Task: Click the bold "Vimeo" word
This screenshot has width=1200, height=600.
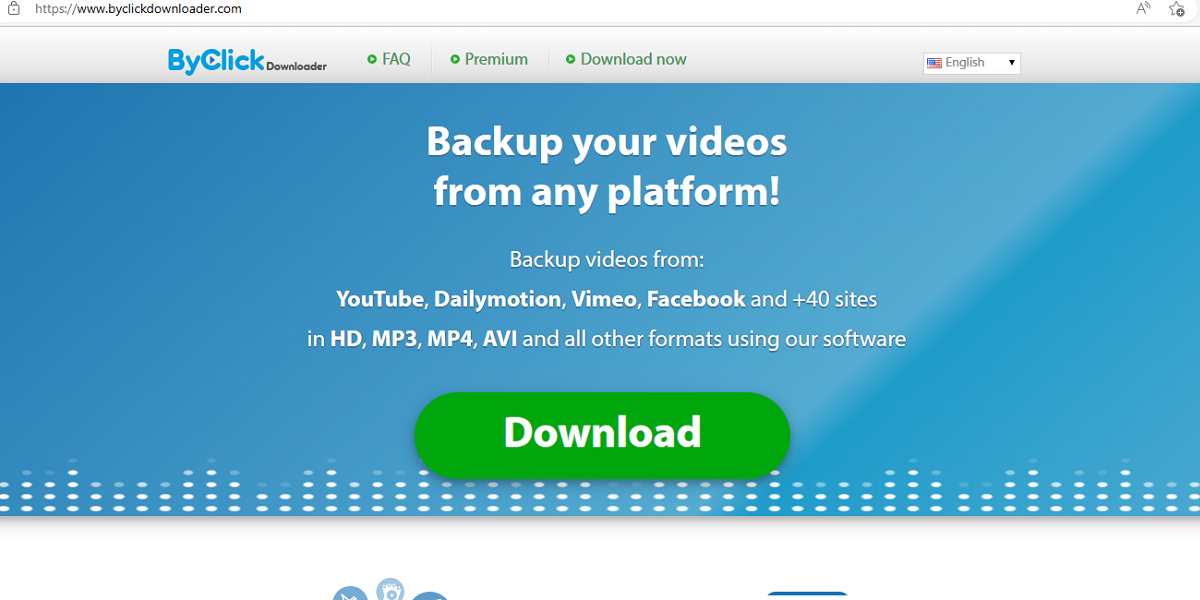Action: (603, 299)
